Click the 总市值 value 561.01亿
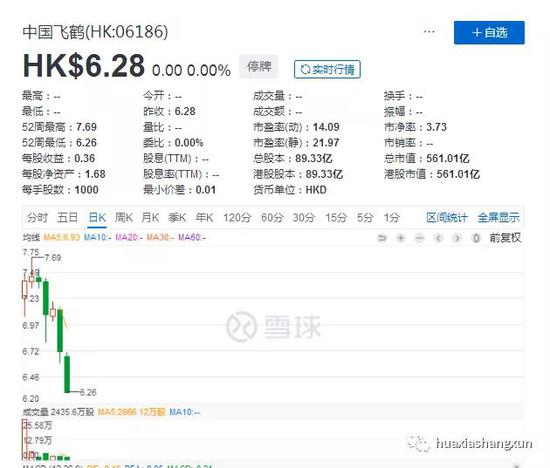 point(448,159)
